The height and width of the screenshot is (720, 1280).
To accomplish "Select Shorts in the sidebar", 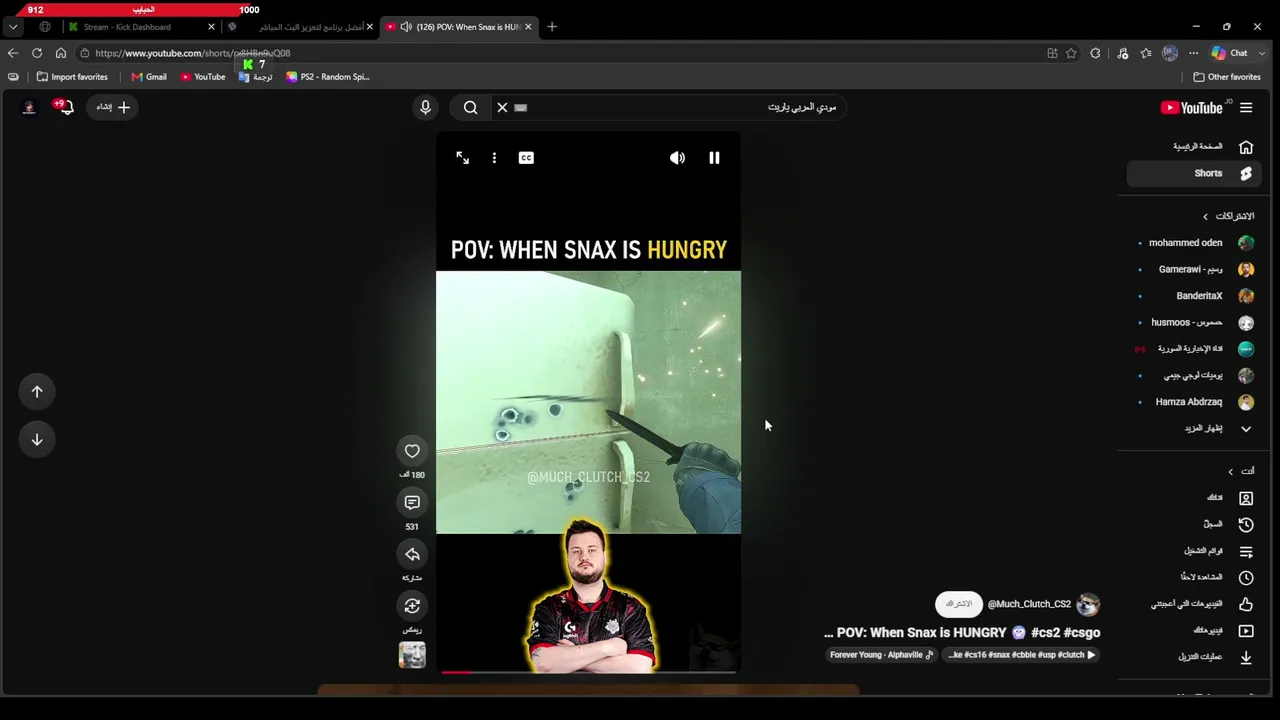I will pos(1192,173).
